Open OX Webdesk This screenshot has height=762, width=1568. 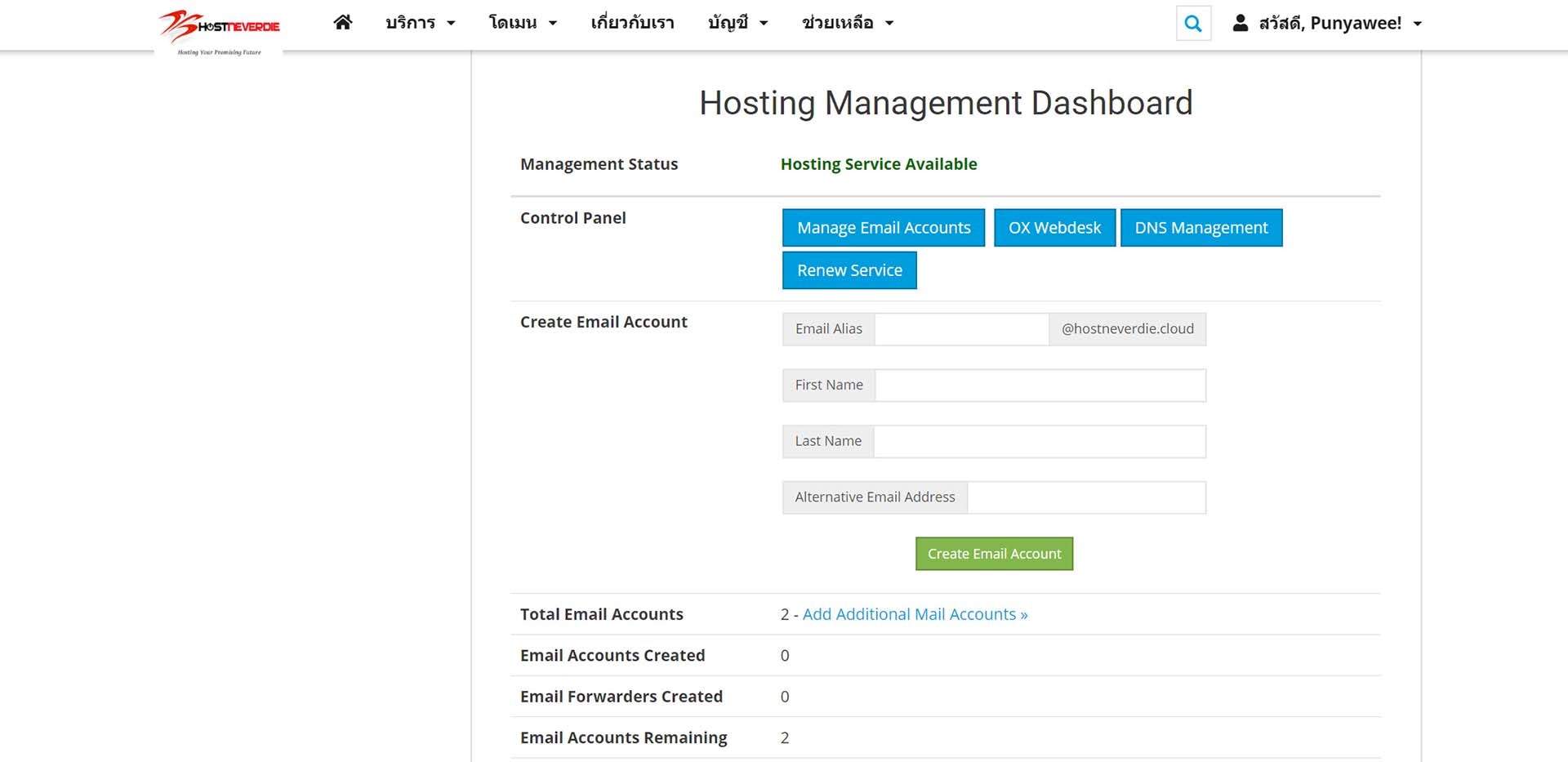click(x=1054, y=228)
